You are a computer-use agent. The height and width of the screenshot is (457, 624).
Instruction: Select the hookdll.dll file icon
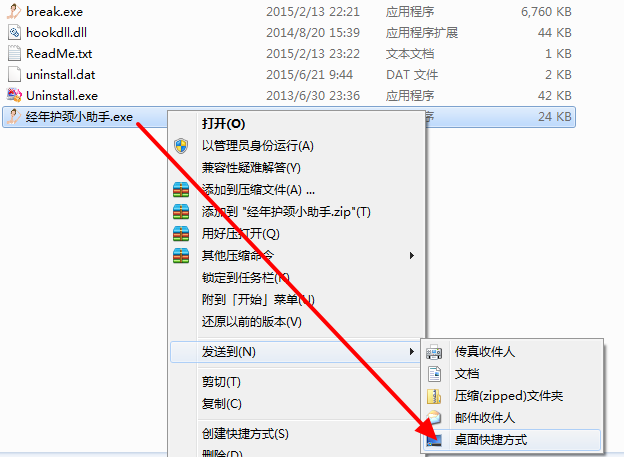pyautogui.click(x=14, y=32)
